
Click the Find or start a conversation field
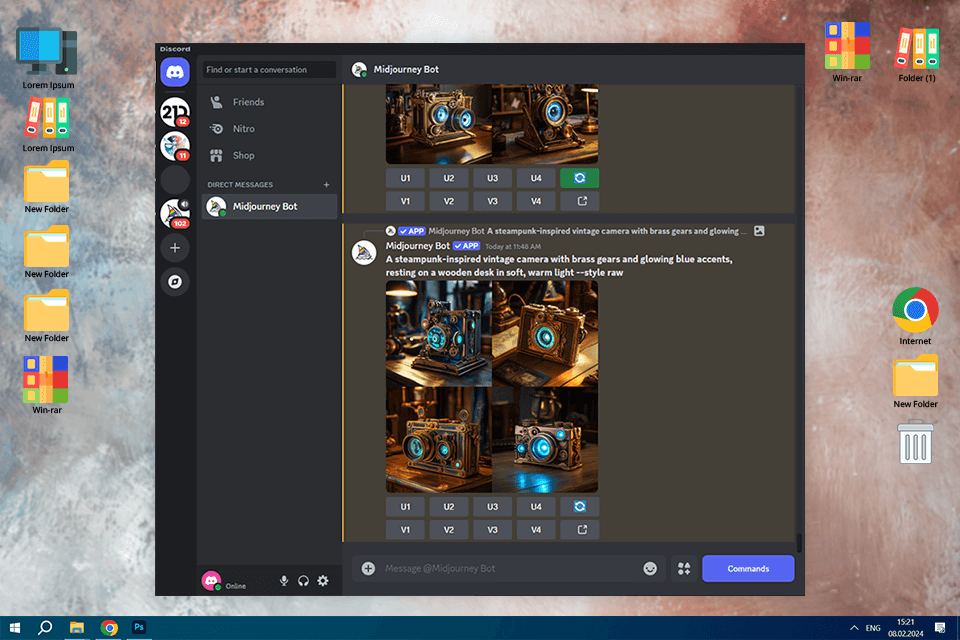point(269,70)
